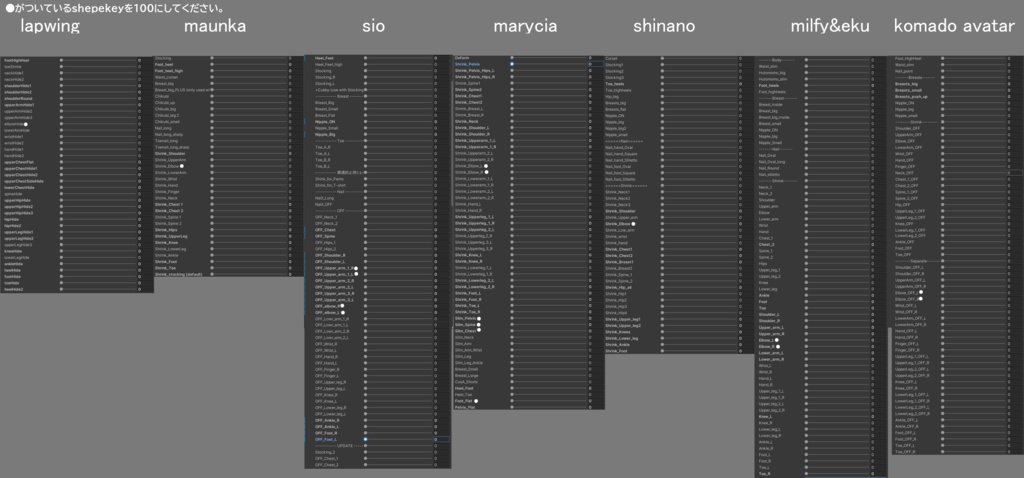The height and width of the screenshot is (478, 1024).
Task: Select the OFF_Chest_2 label in sio list
Action: click(327, 465)
